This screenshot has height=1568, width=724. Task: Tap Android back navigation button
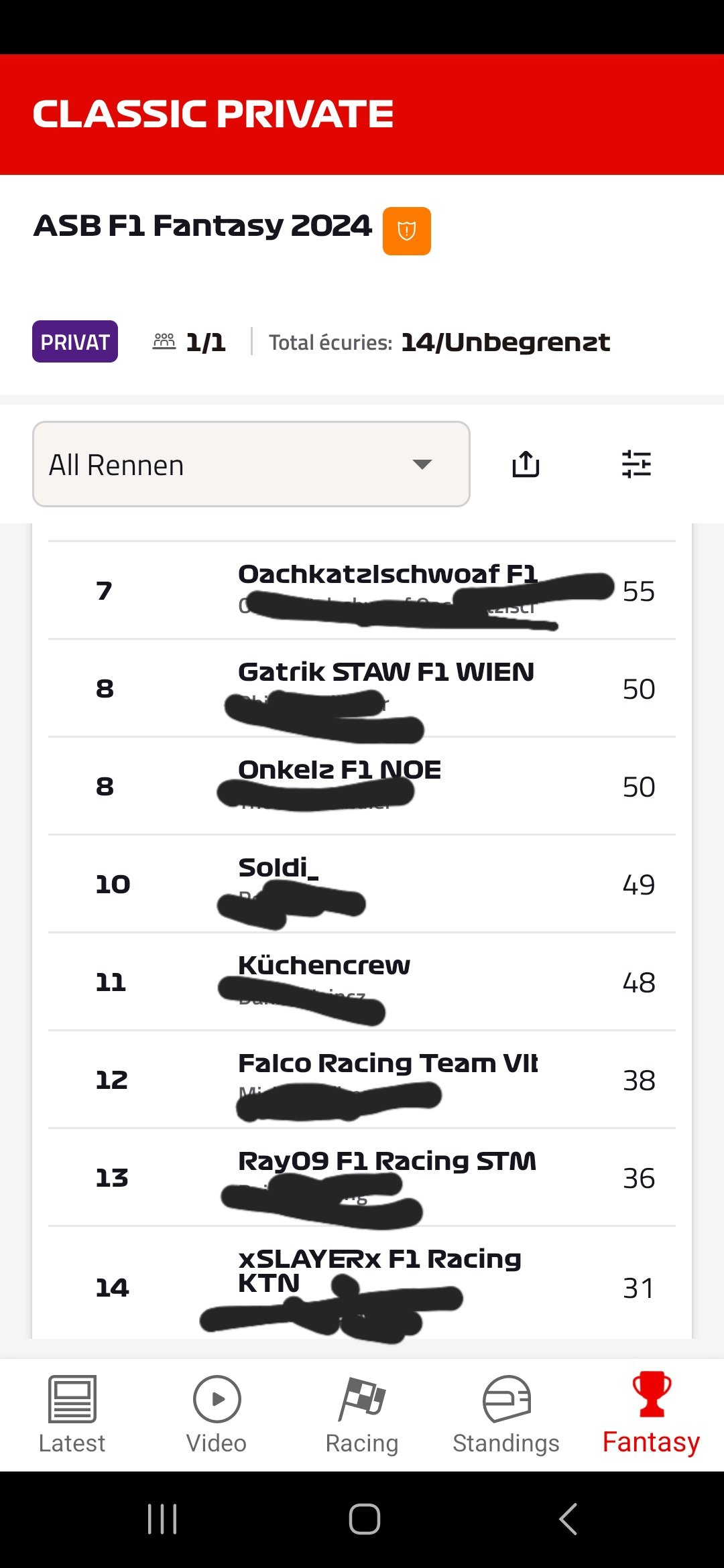pos(568,1518)
